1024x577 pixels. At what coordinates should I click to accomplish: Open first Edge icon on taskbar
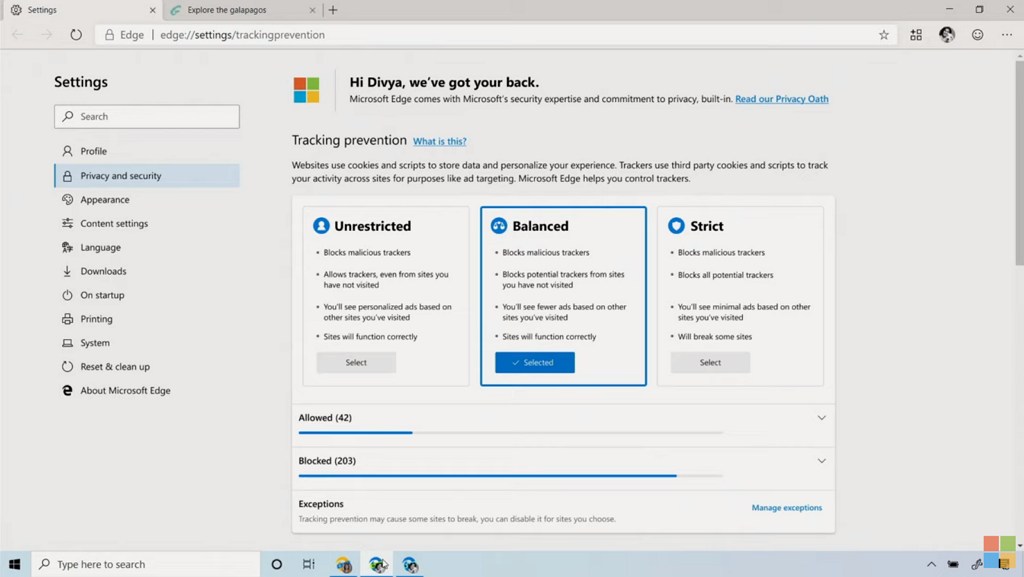[x=344, y=564]
